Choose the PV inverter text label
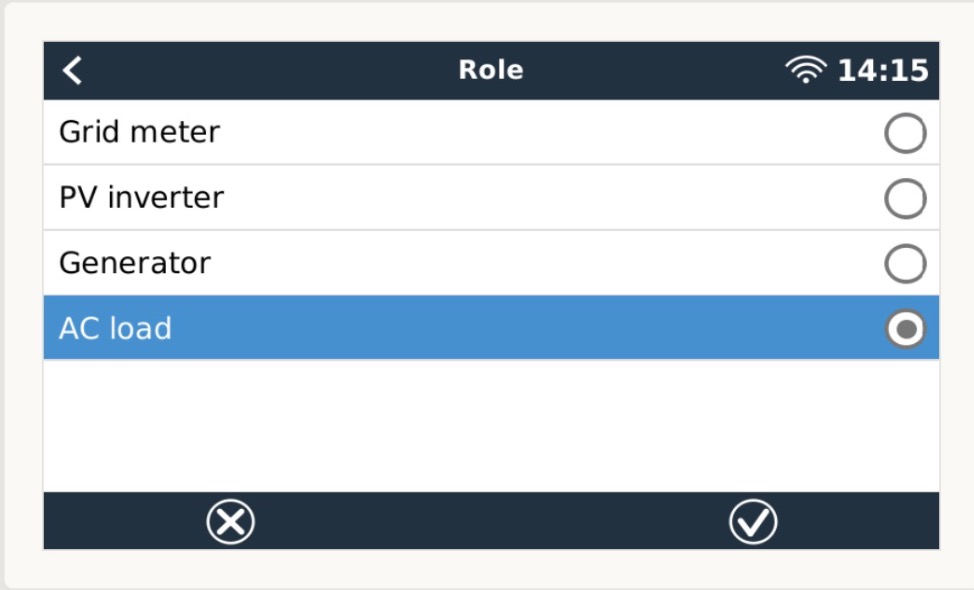 [141, 197]
